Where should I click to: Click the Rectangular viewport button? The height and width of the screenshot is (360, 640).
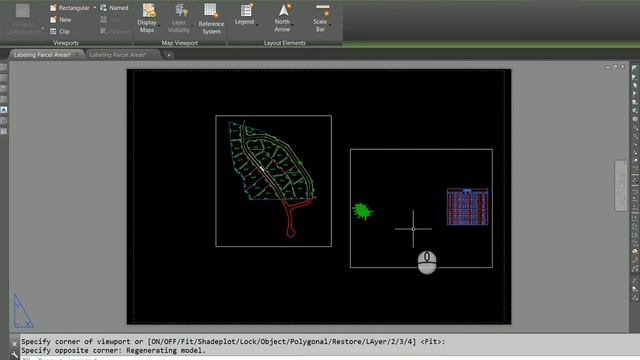[69, 8]
